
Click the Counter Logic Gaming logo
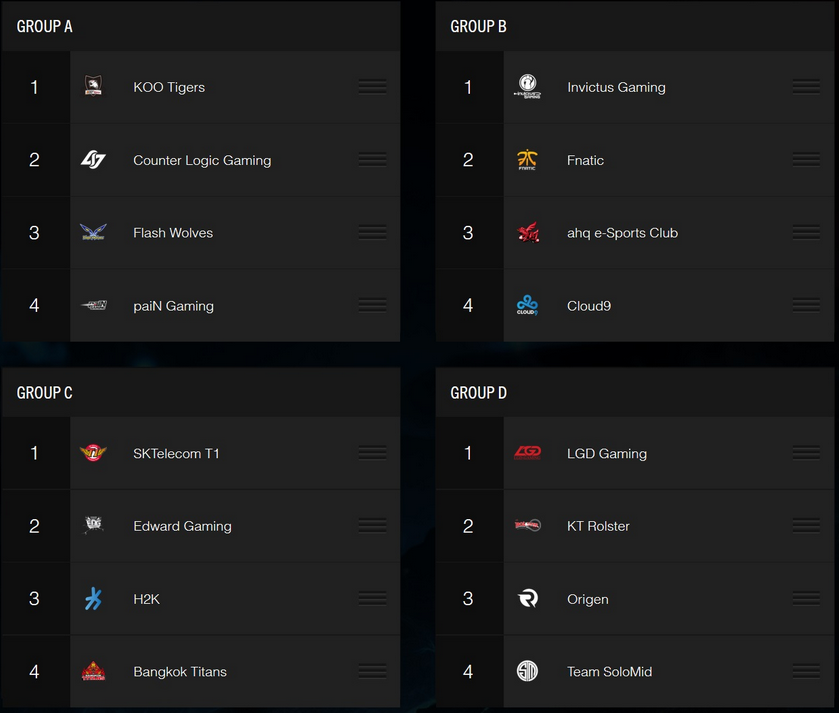93,160
